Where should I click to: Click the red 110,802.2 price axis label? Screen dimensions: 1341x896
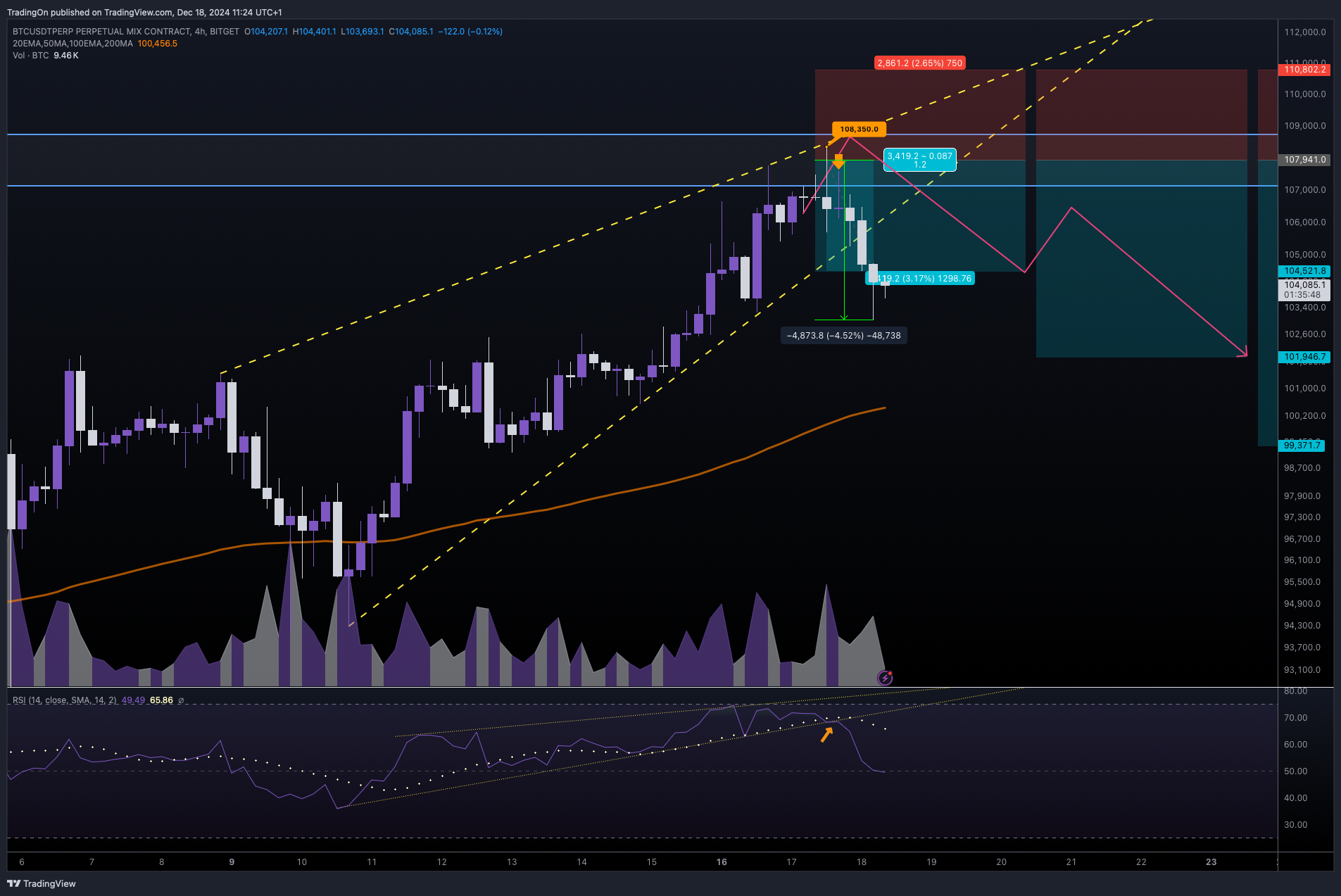coord(1304,70)
